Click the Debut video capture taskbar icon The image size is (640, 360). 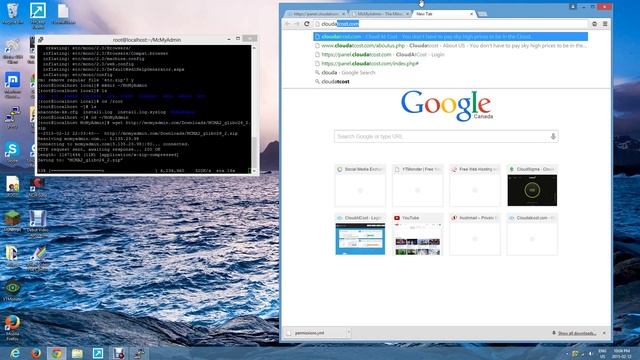[119, 353]
